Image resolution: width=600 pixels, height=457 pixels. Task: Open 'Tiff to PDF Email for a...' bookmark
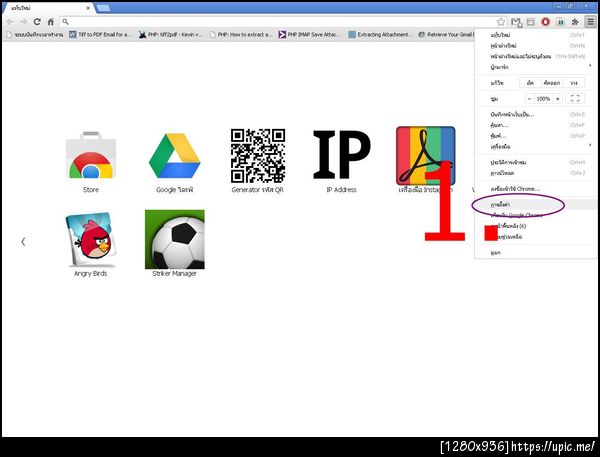pos(100,34)
